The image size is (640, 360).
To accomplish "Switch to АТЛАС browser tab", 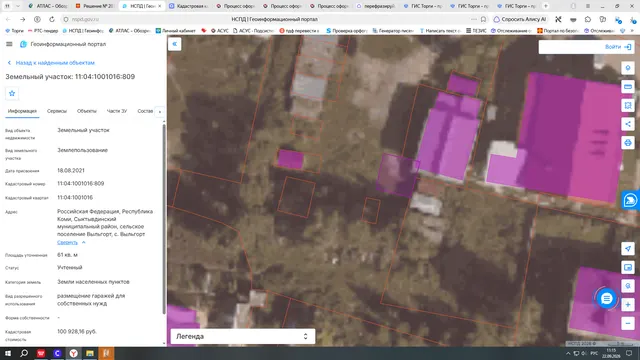I will click(x=48, y=6).
